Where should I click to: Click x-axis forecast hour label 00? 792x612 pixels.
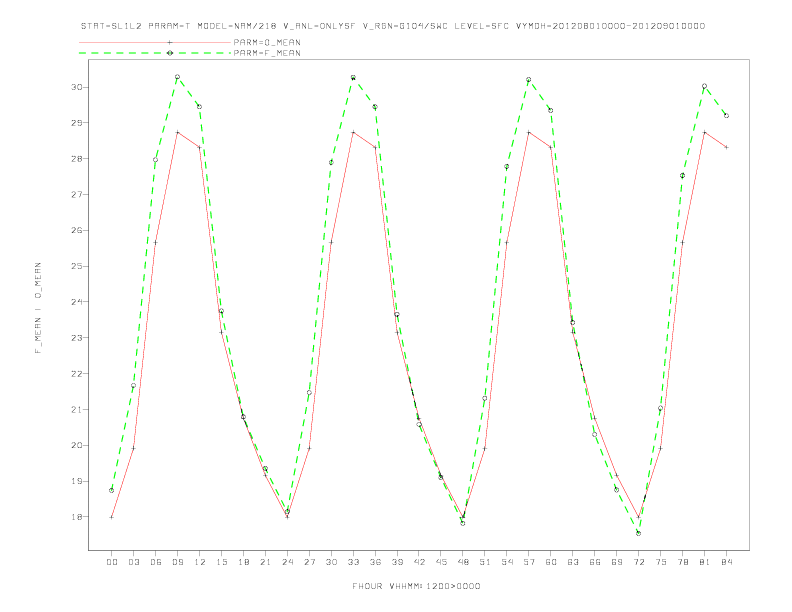[x=112, y=562]
